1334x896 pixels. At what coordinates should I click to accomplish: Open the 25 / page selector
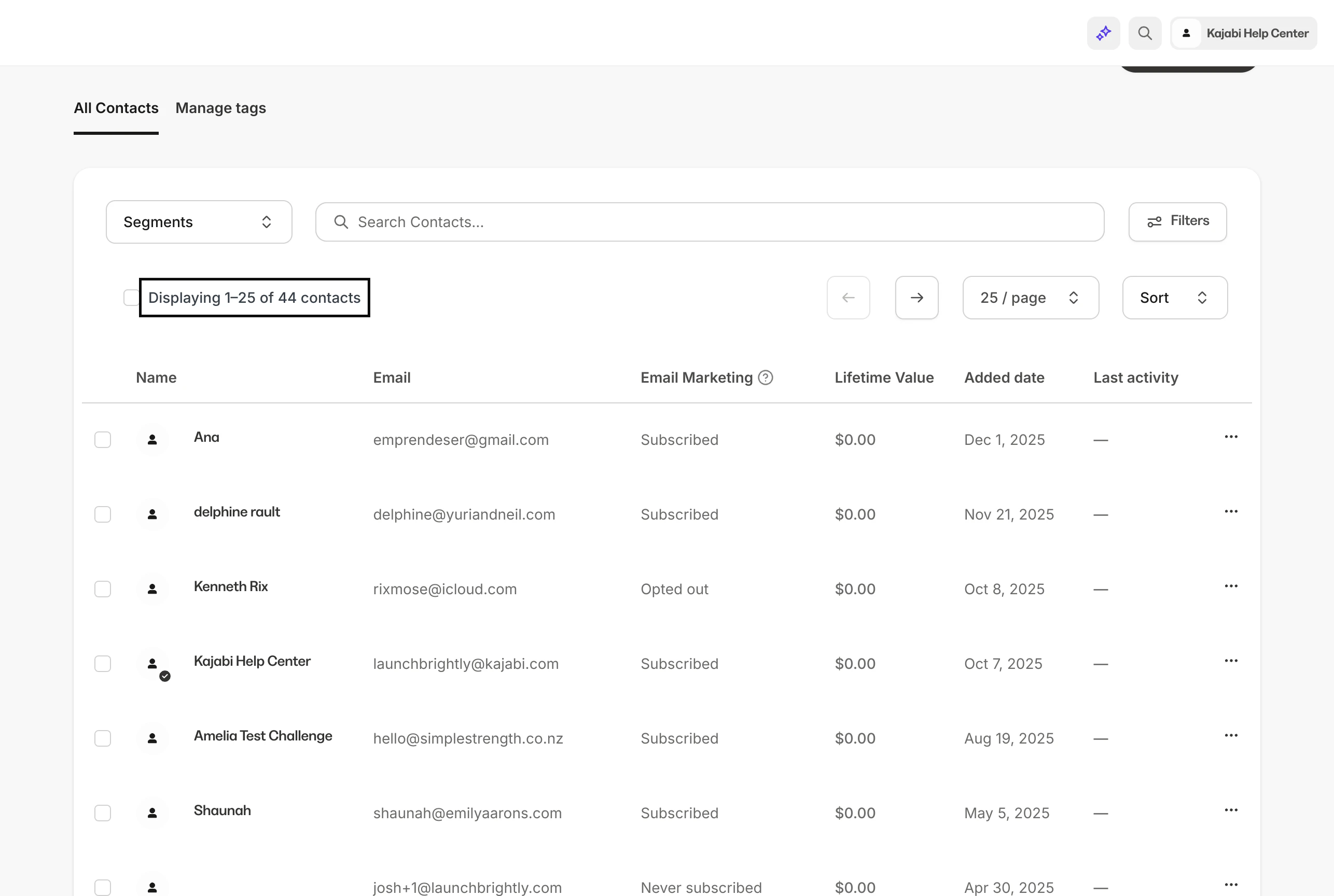(1030, 298)
